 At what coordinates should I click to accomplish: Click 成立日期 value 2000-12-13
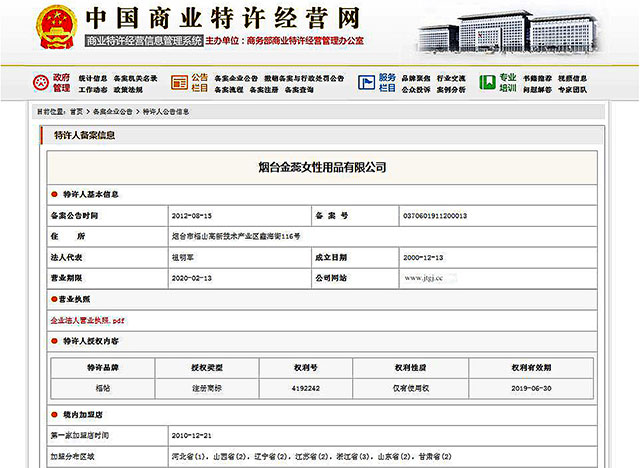tap(423, 258)
